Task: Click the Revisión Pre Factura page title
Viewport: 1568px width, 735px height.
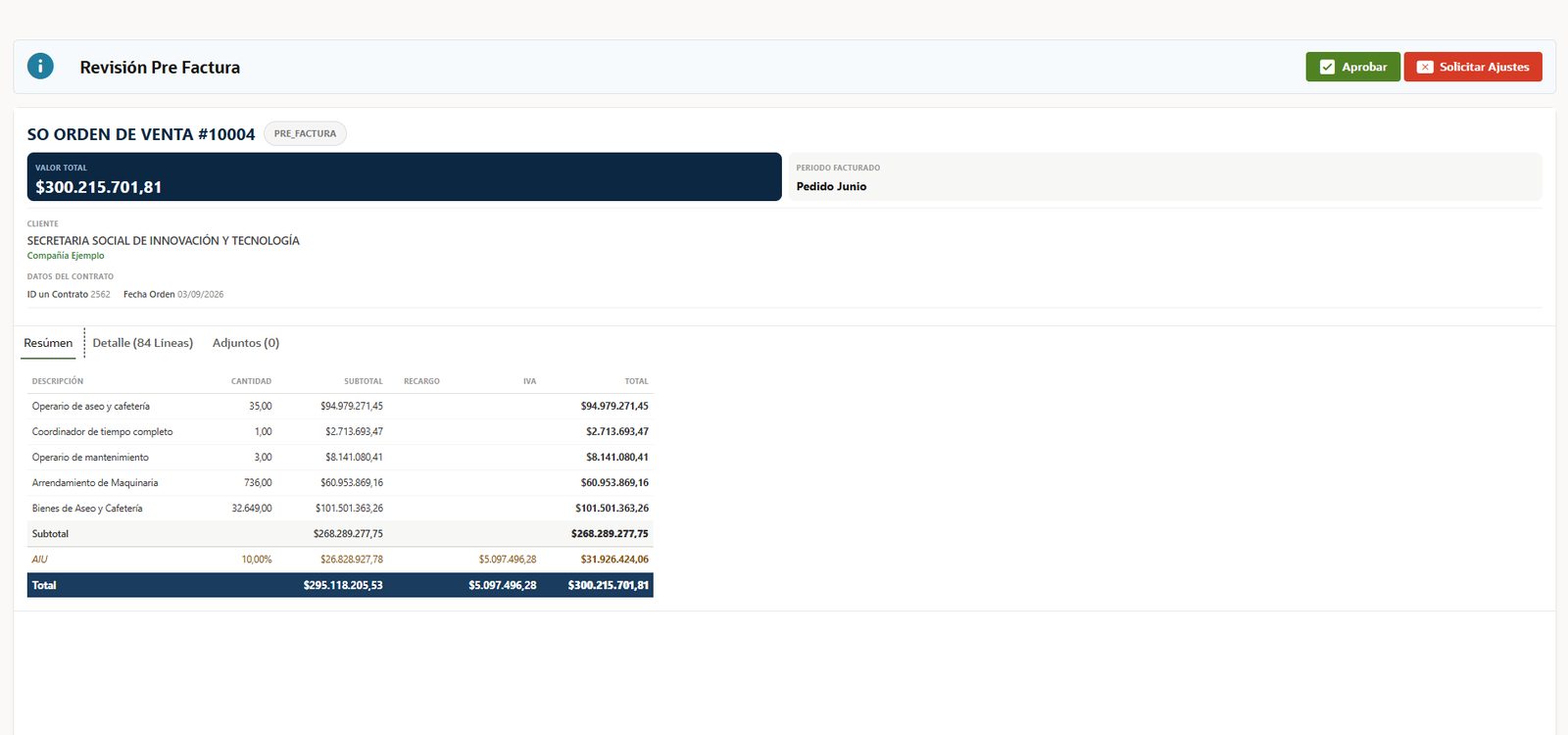Action: coord(160,68)
